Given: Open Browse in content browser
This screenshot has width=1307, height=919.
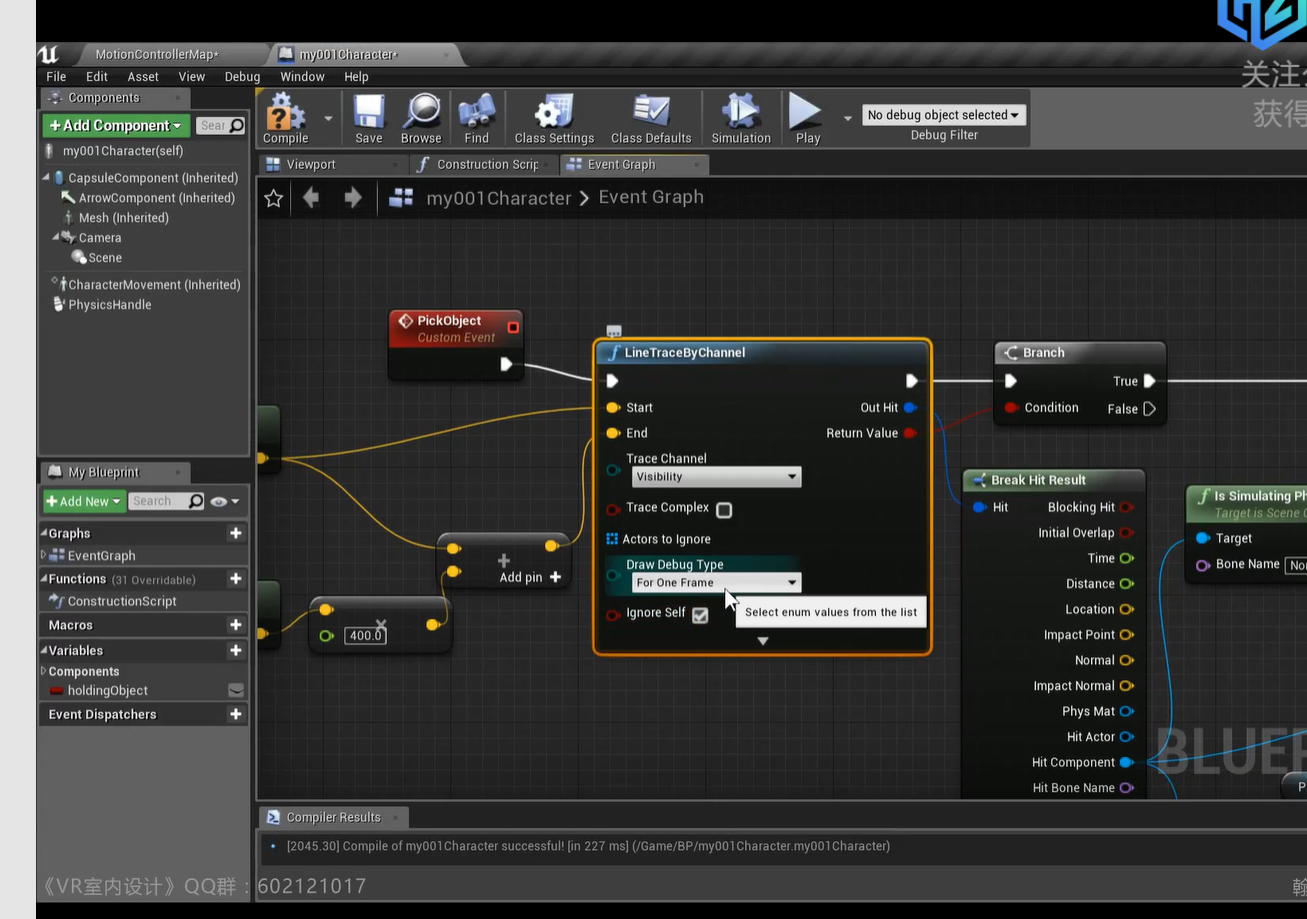Looking at the screenshot, I should click(x=421, y=119).
